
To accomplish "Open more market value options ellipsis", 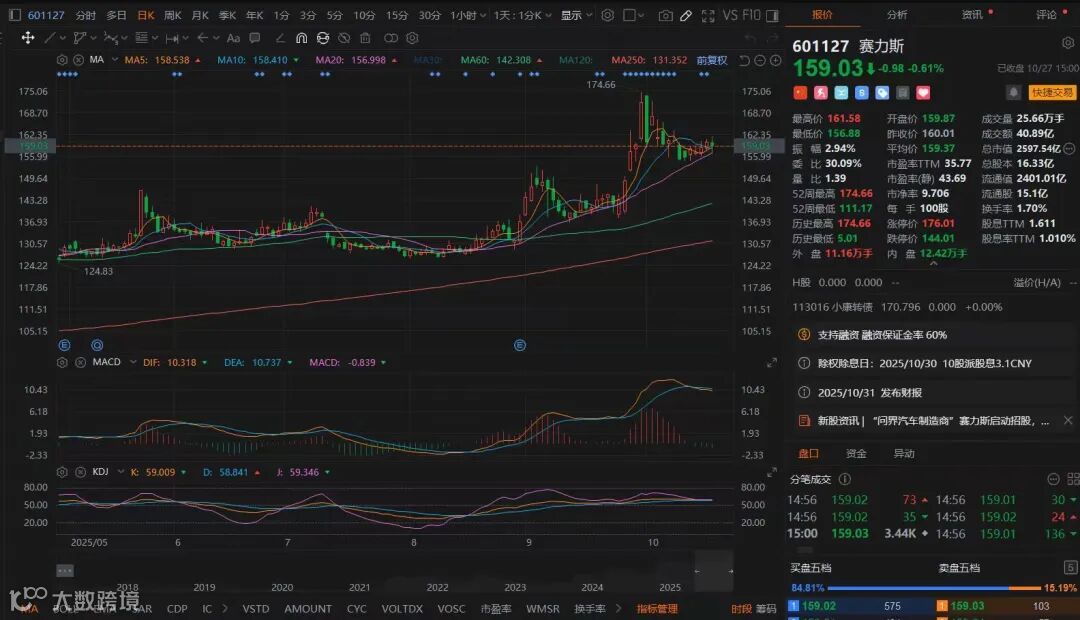I will [1069, 148].
